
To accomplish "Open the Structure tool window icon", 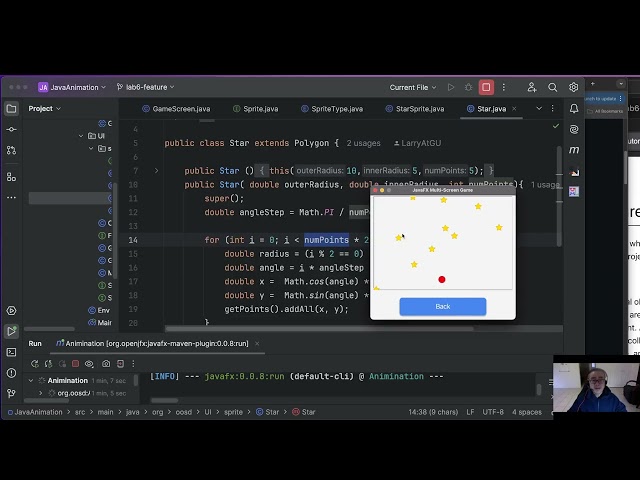I will 11,177.
